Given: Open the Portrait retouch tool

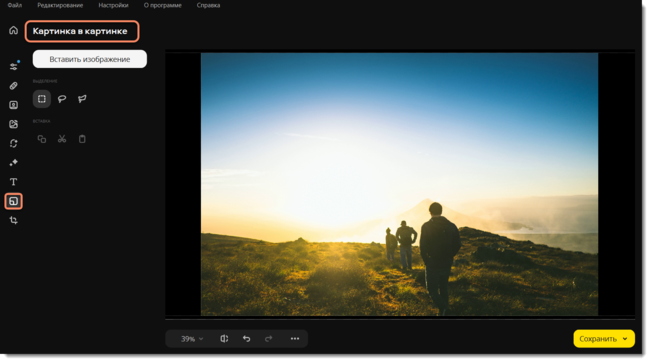Looking at the screenshot, I should pos(13,105).
